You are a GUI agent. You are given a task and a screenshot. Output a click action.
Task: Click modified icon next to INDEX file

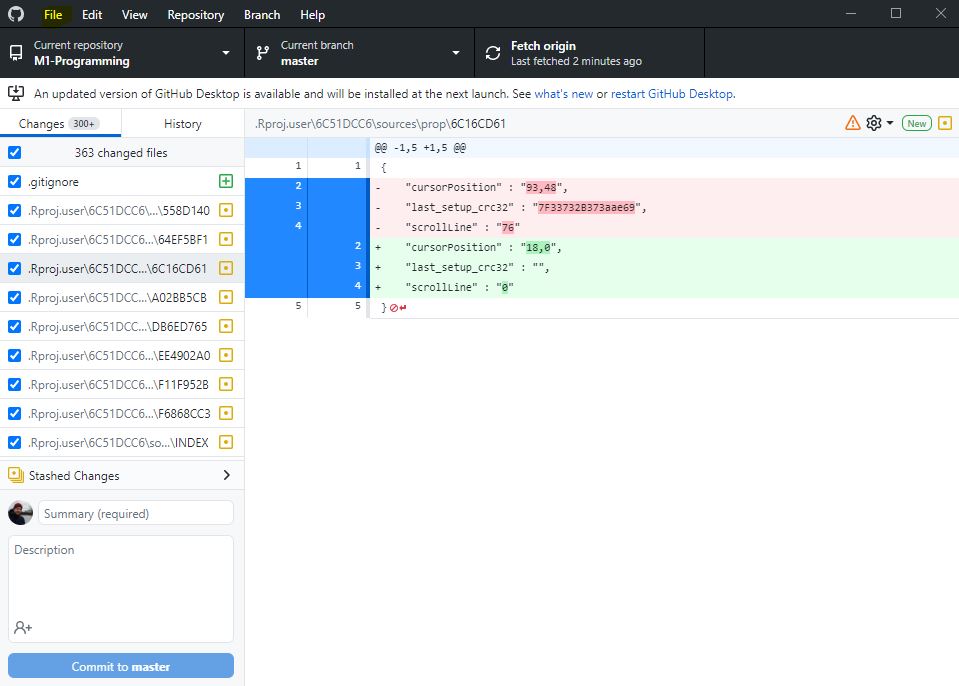coord(225,442)
